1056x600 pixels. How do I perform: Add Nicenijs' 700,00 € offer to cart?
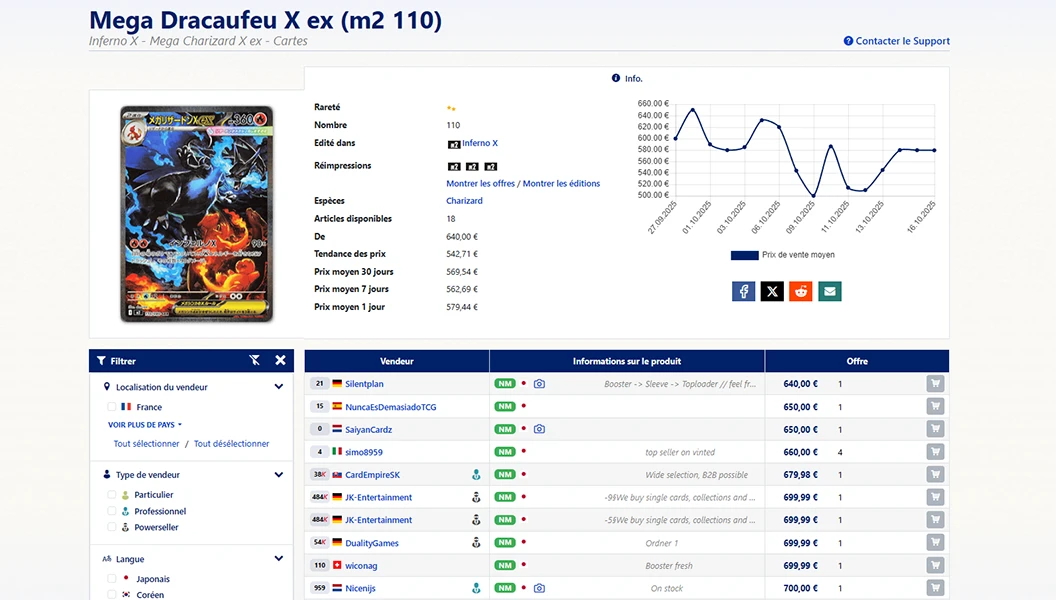(935, 588)
